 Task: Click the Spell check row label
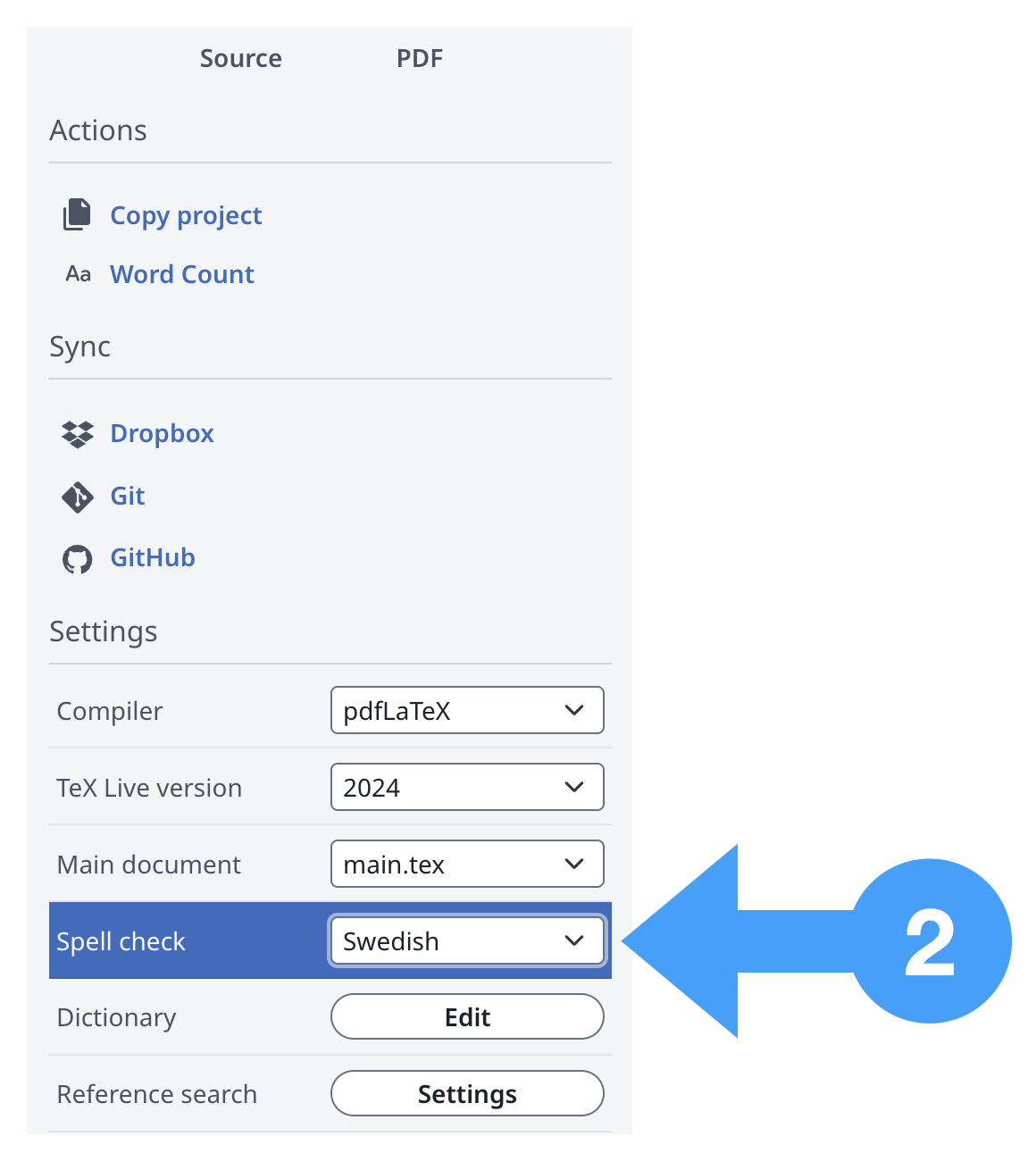click(x=121, y=941)
